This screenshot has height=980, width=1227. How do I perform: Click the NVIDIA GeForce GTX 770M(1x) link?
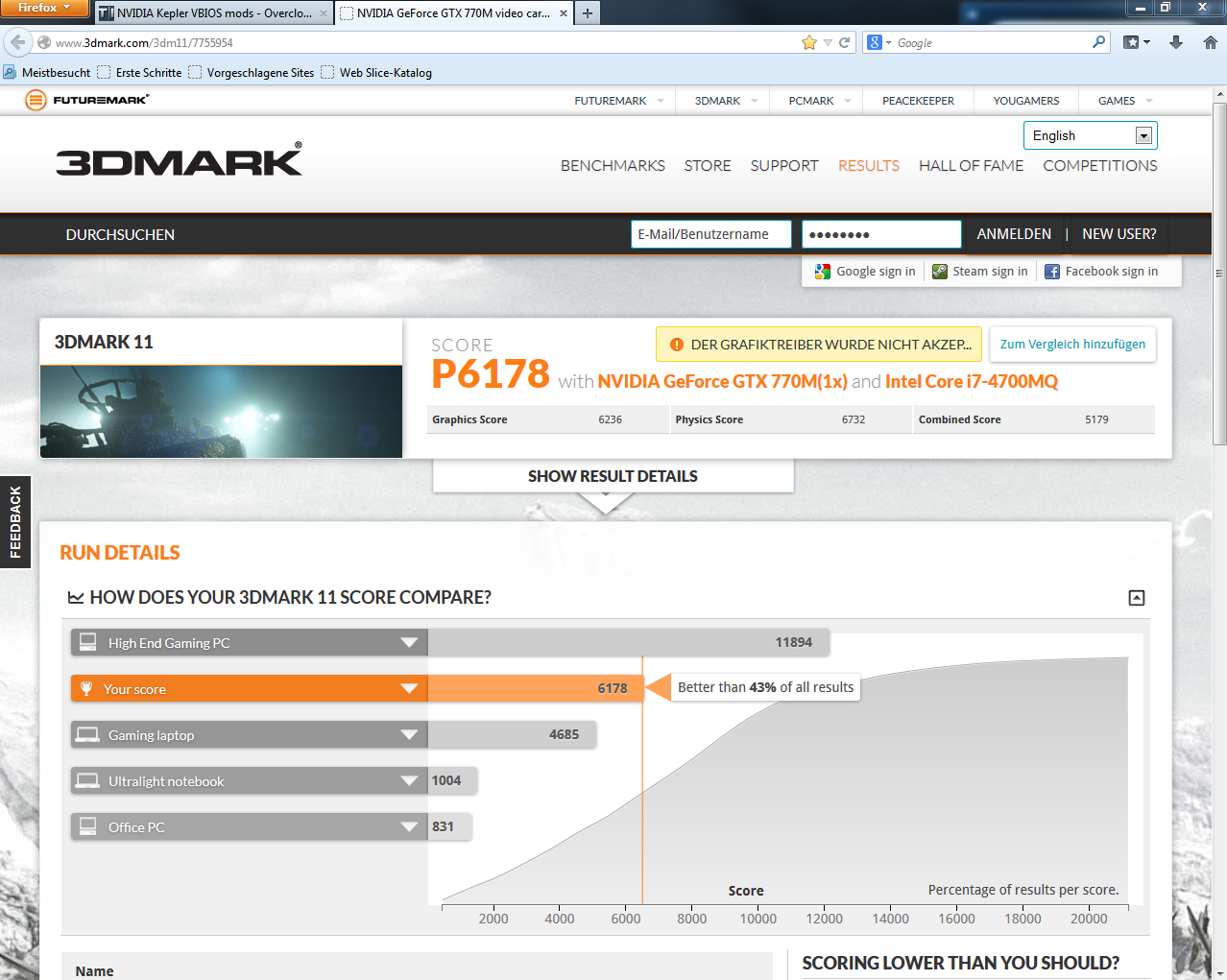coord(722,381)
